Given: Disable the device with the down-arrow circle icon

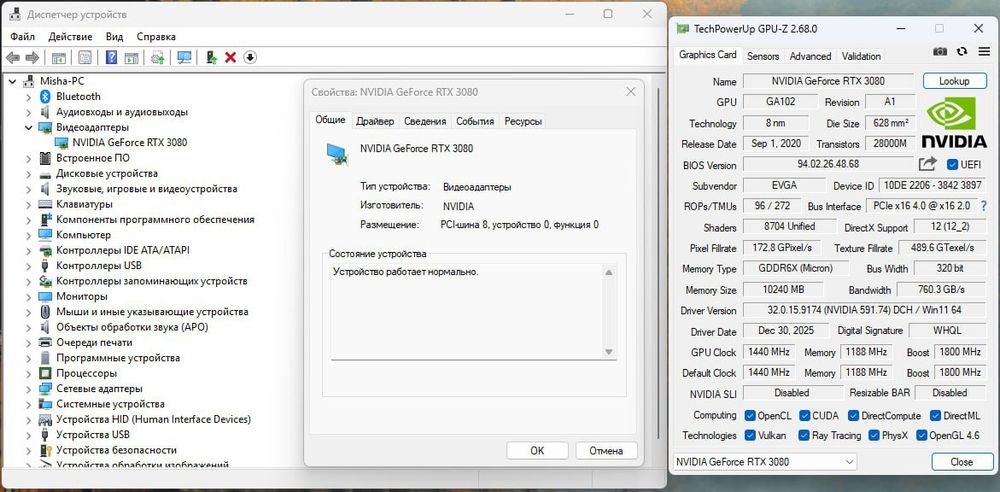Looking at the screenshot, I should tap(250, 58).
